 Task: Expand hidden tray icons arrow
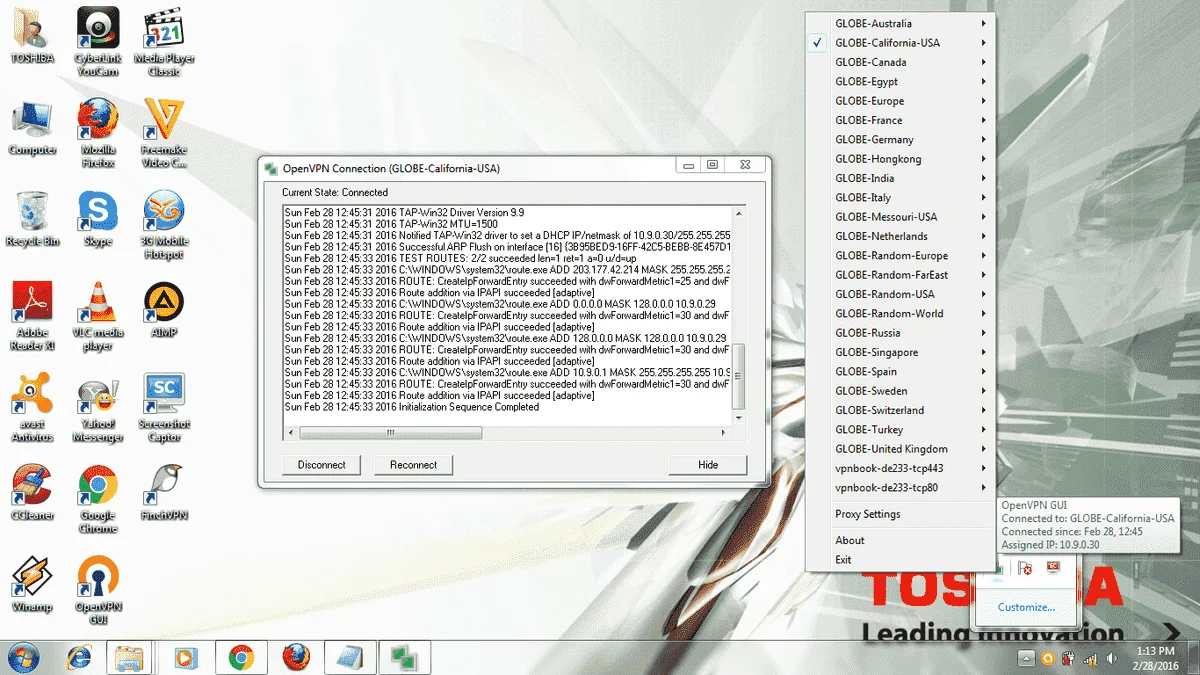1026,658
